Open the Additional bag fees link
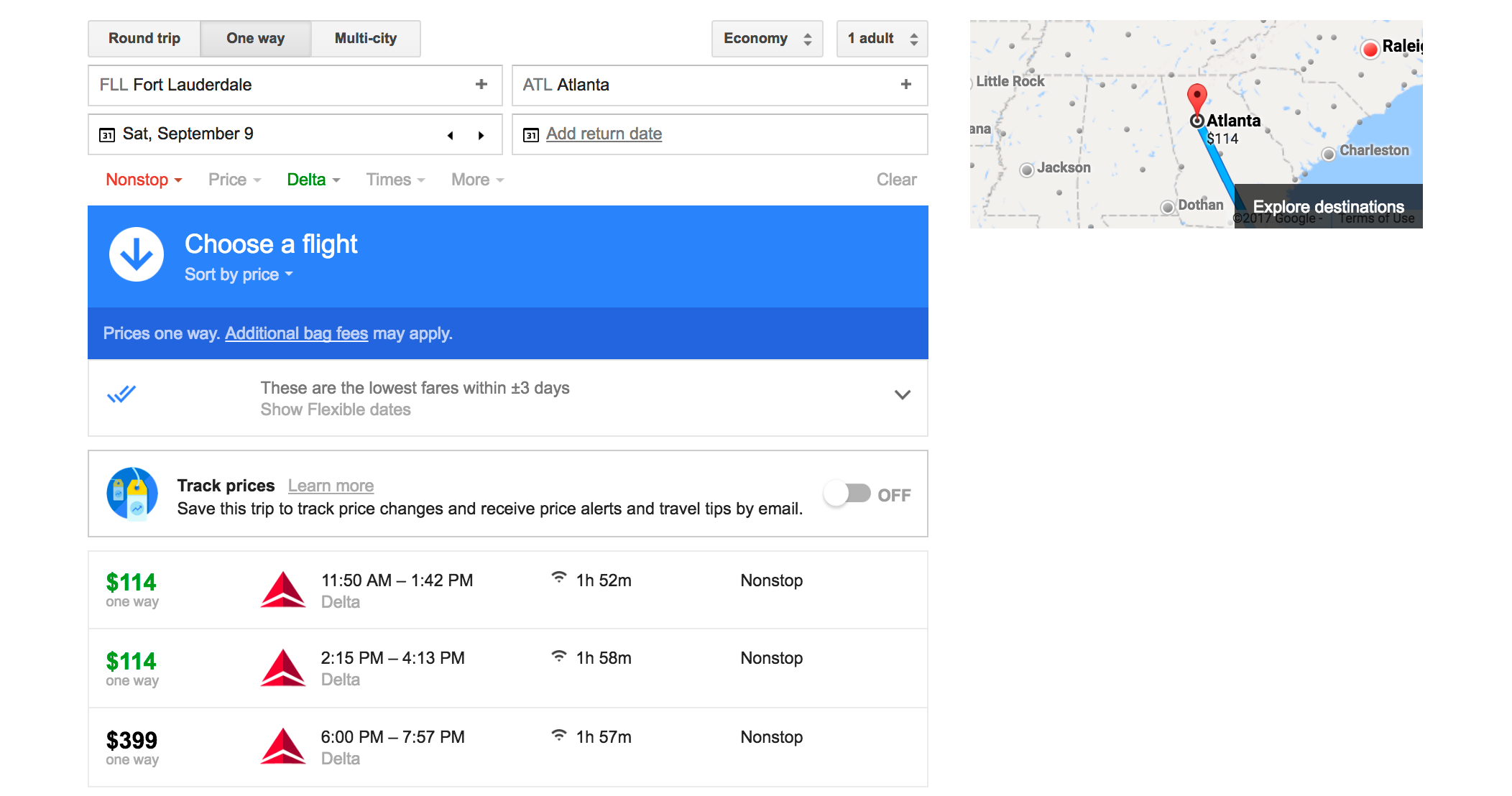Viewport: 1512px width, 796px height. [x=296, y=333]
